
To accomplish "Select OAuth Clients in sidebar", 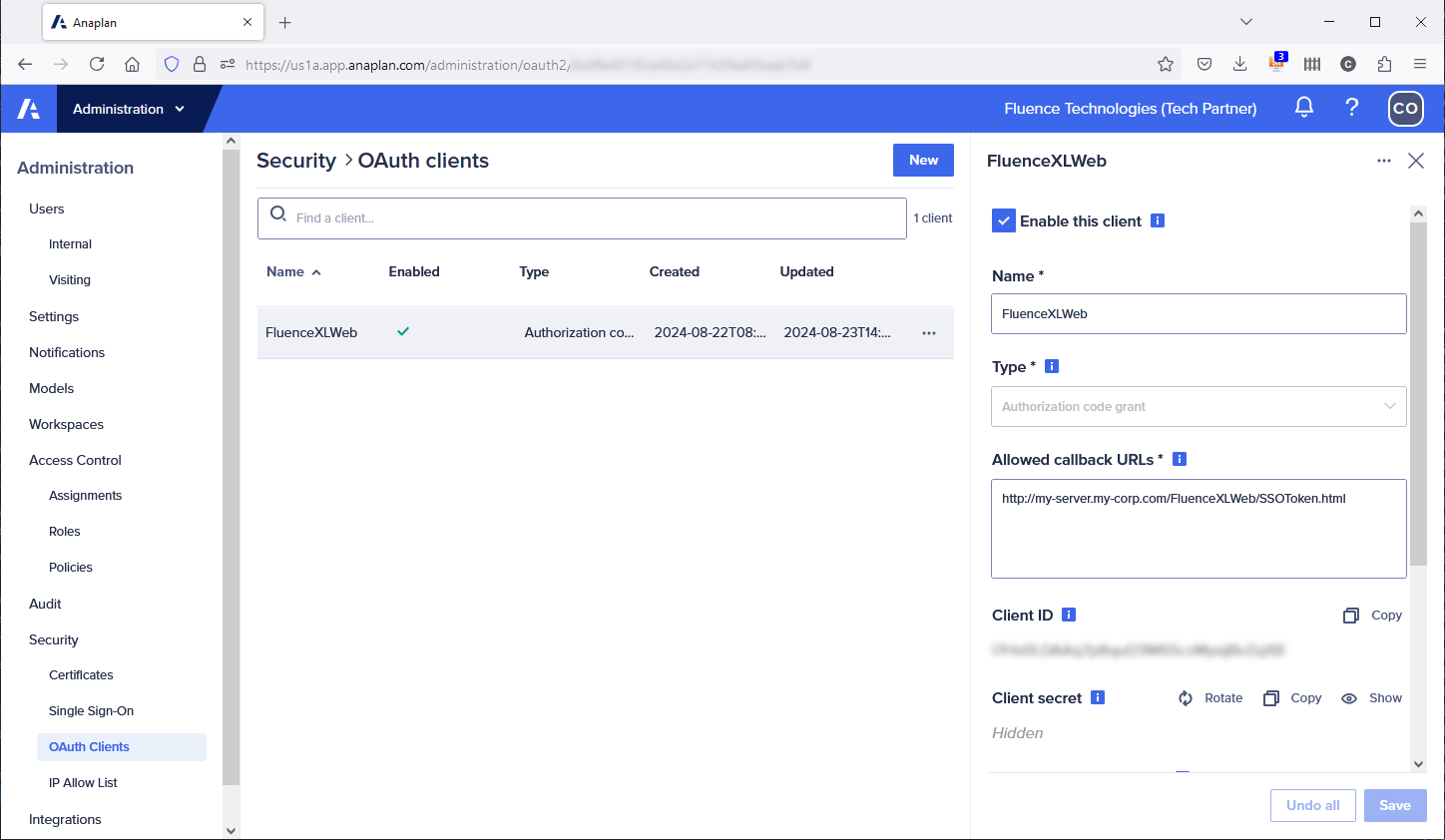I will 122,747.
